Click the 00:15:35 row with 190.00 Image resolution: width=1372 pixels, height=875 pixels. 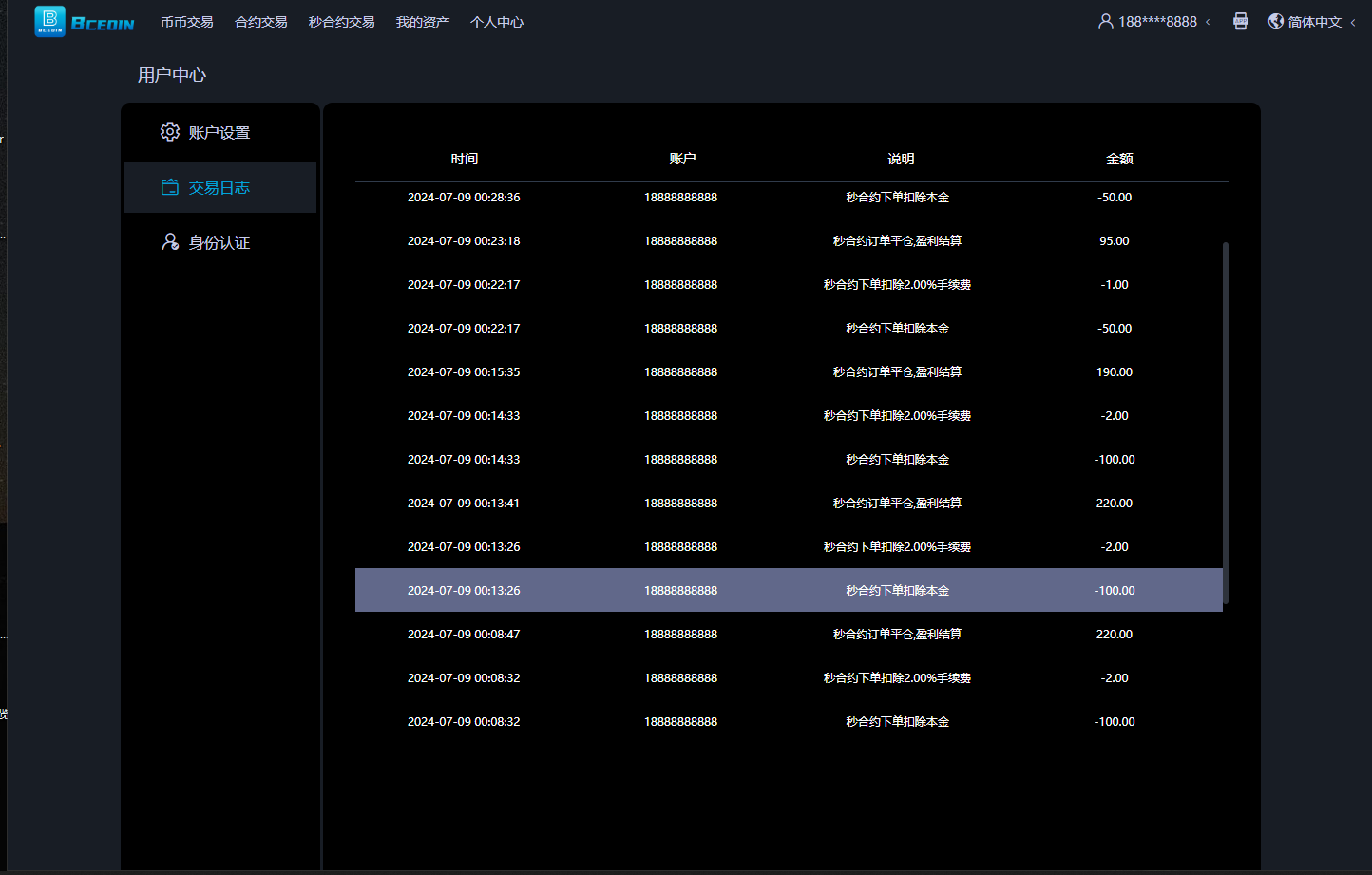point(789,371)
